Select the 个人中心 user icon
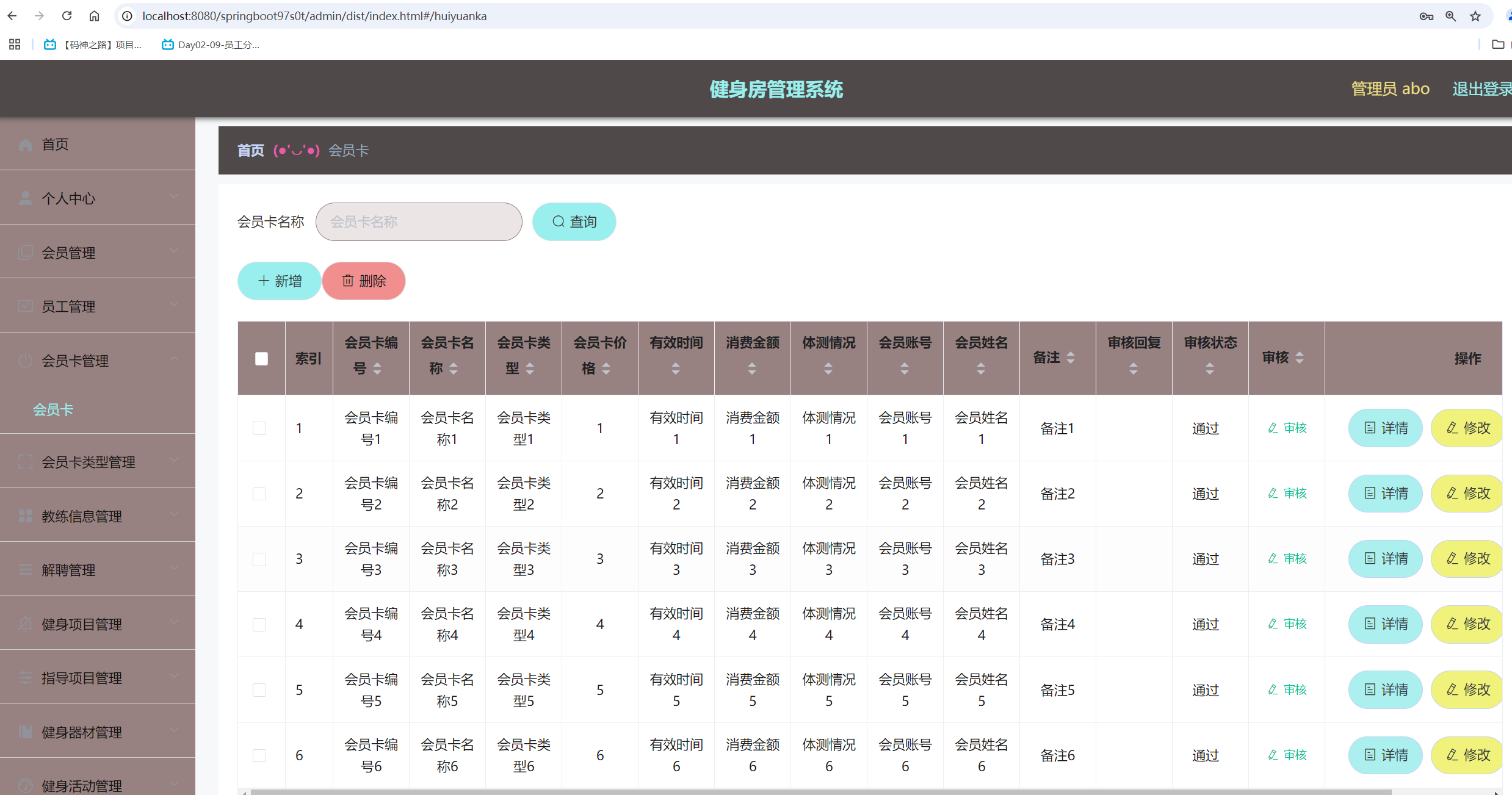 coord(25,197)
